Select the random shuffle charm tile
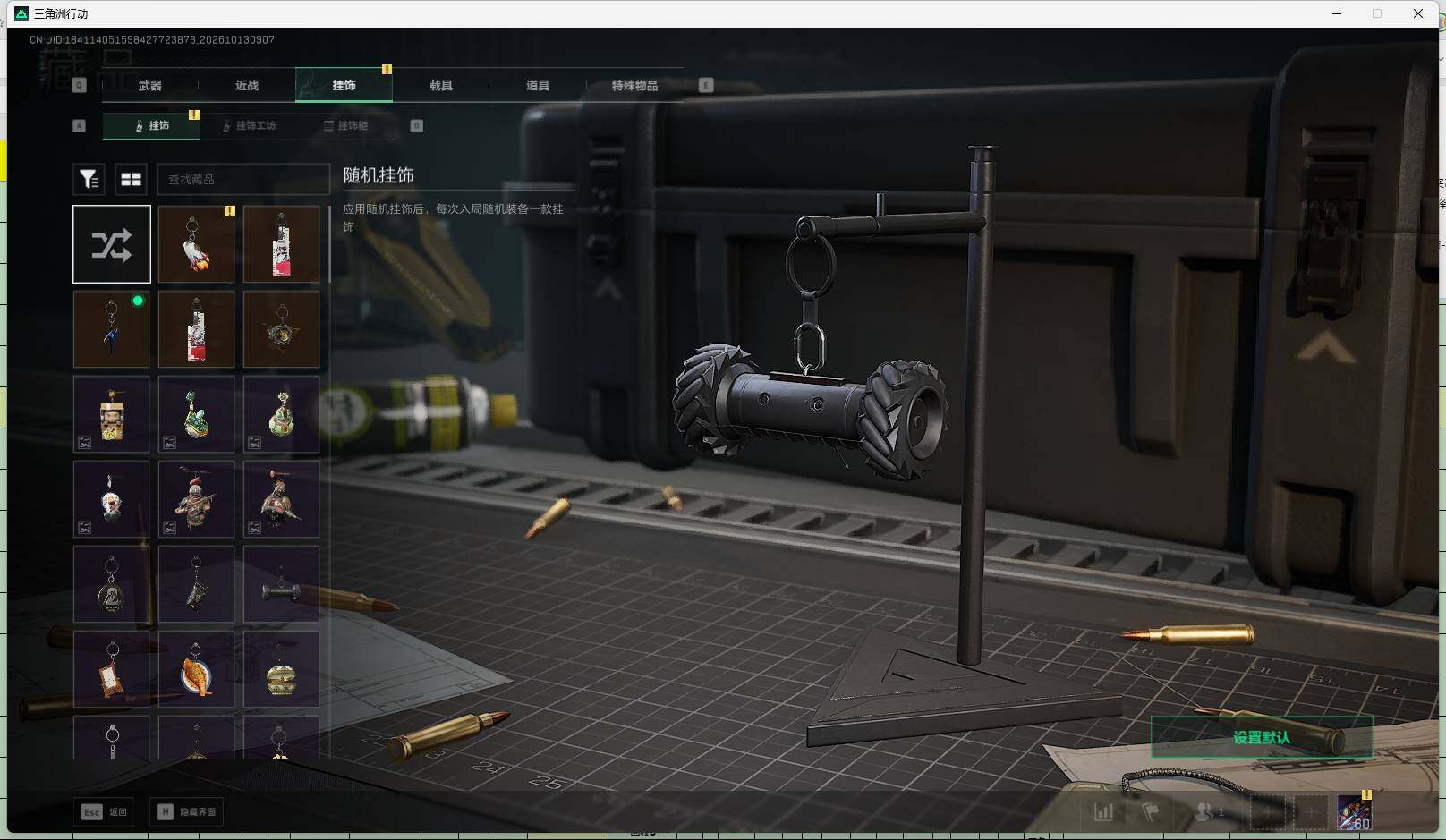This screenshot has height=840, width=1446. 112,244
